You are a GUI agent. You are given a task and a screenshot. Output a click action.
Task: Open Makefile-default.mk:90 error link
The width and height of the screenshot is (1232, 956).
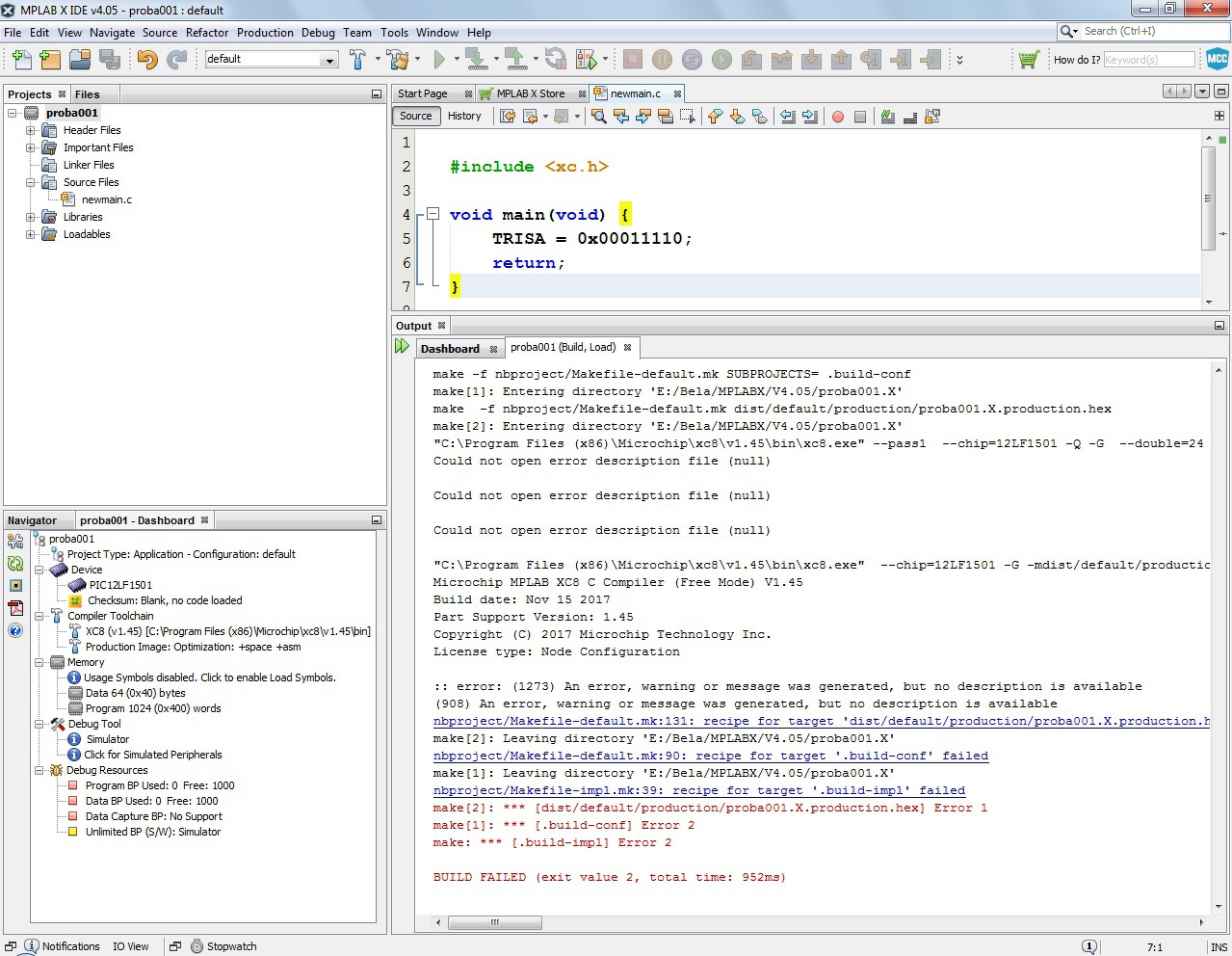pyautogui.click(x=711, y=756)
